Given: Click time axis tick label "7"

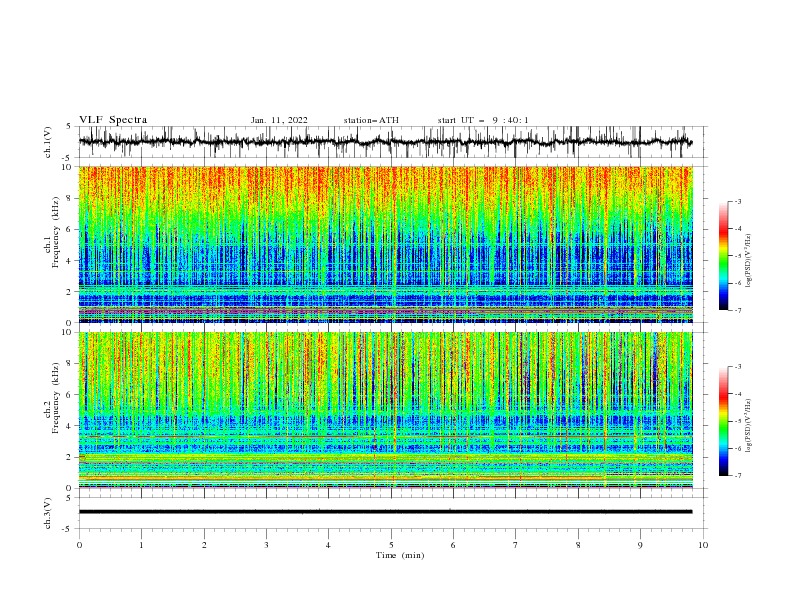Looking at the screenshot, I should (x=516, y=545).
